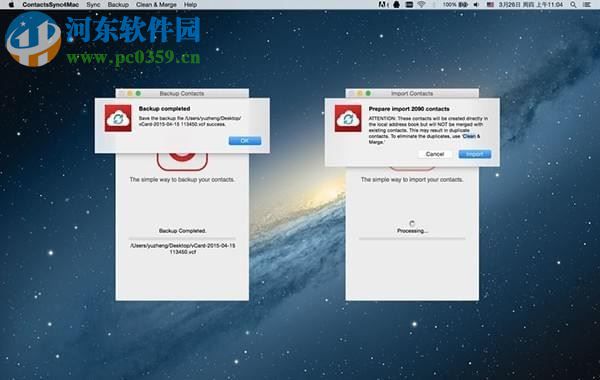
Task: Open the ContactsSync4Mac app menu
Action: (51, 5)
